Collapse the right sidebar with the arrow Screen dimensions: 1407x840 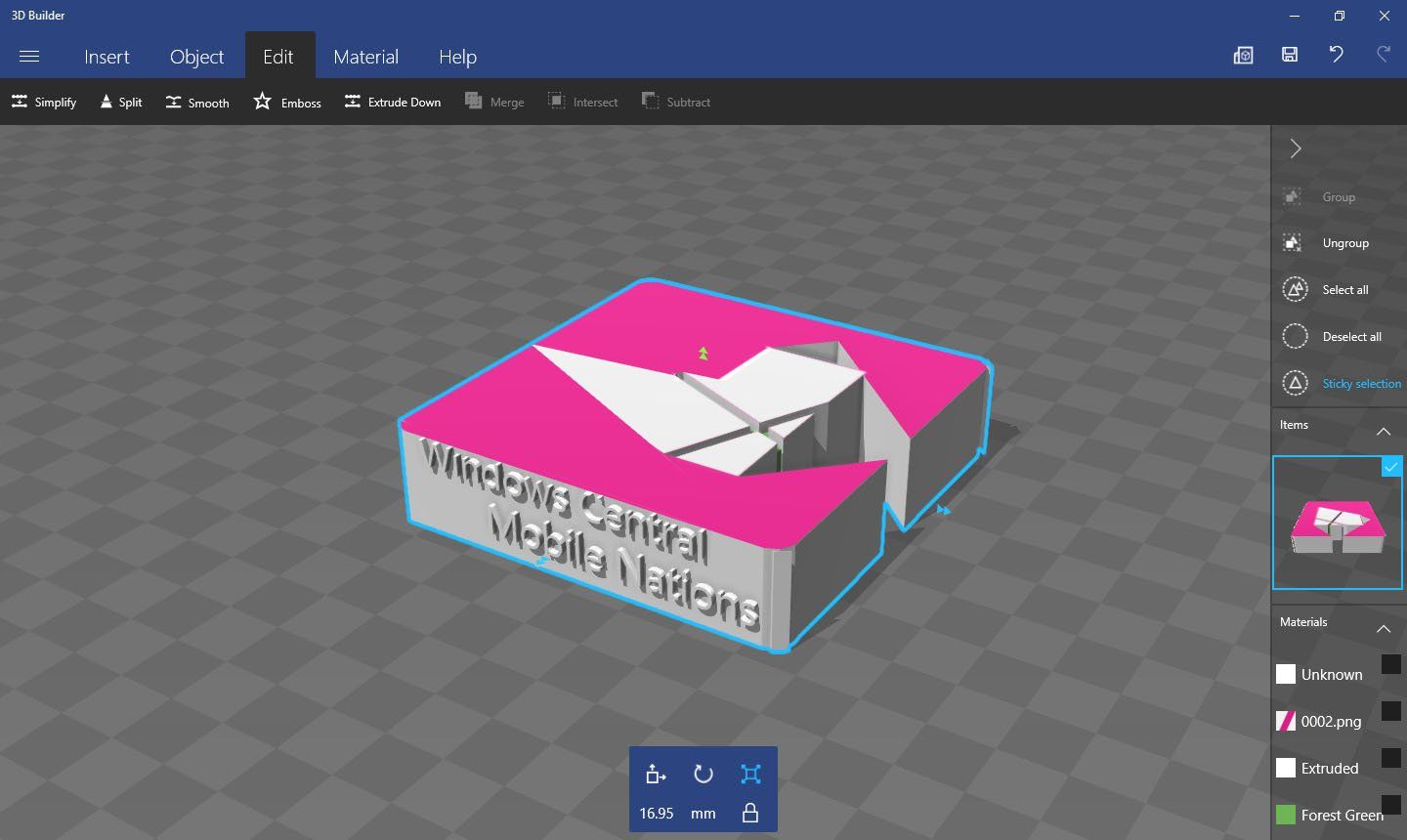click(1295, 148)
